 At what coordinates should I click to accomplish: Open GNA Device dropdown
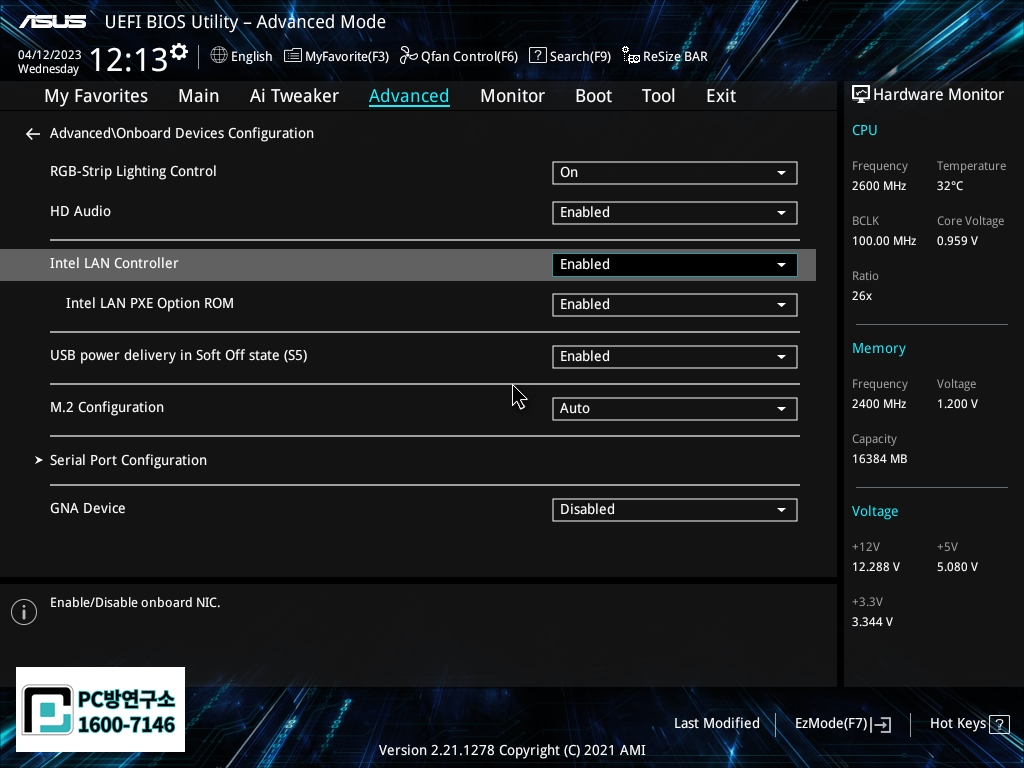pyautogui.click(x=675, y=509)
